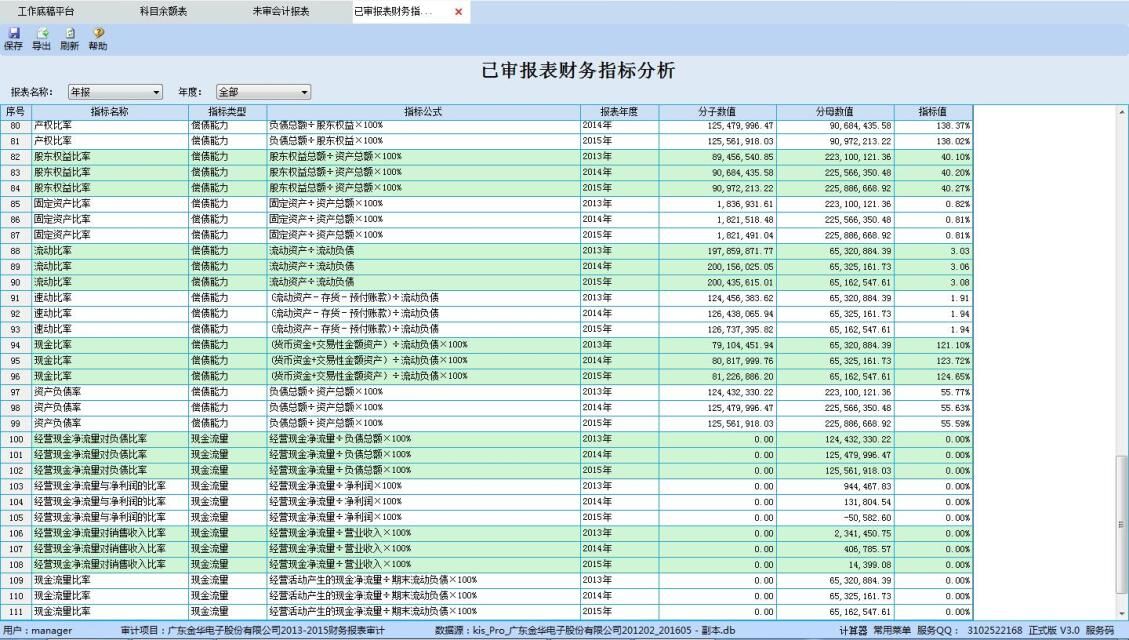Click indicator value 55.77% in row 97
The image size is (1129, 640).
(x=955, y=392)
